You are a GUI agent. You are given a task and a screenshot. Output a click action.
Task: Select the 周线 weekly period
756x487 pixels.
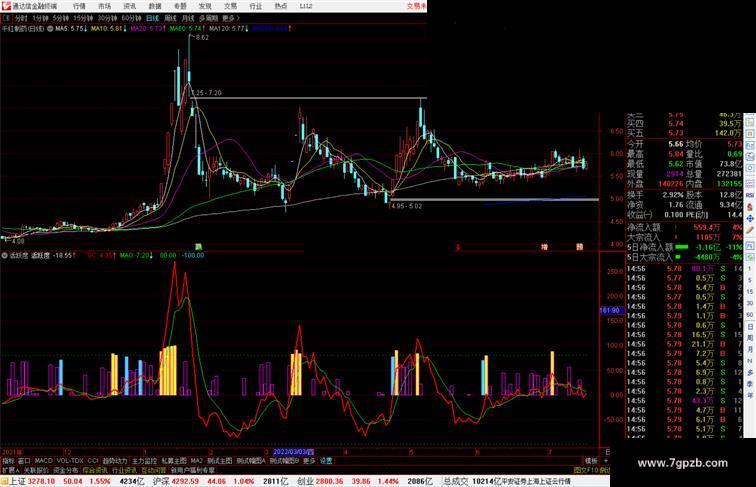point(171,18)
